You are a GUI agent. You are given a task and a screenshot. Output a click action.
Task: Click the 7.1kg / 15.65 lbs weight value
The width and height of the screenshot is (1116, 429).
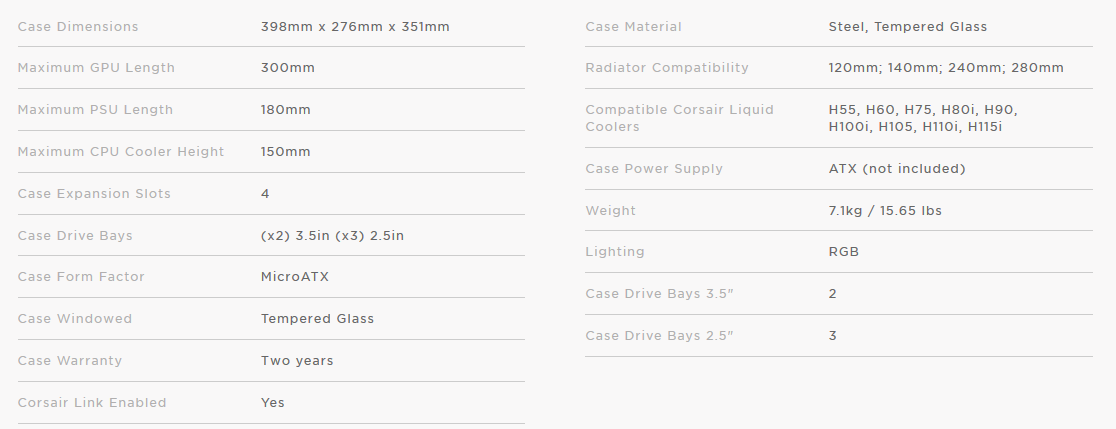pos(885,211)
